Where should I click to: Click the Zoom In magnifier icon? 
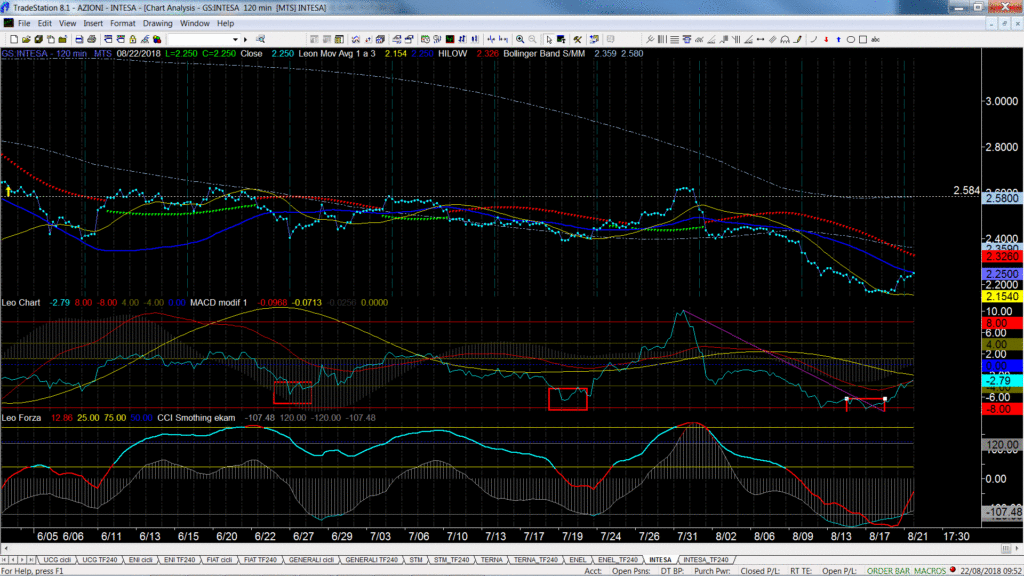(520, 40)
